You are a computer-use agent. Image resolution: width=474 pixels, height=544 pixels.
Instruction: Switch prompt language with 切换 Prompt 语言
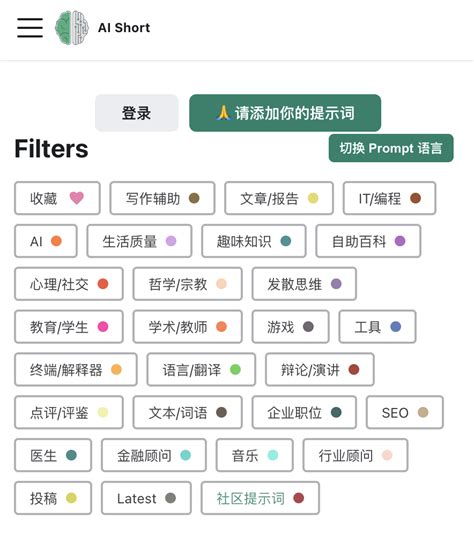[x=391, y=148]
